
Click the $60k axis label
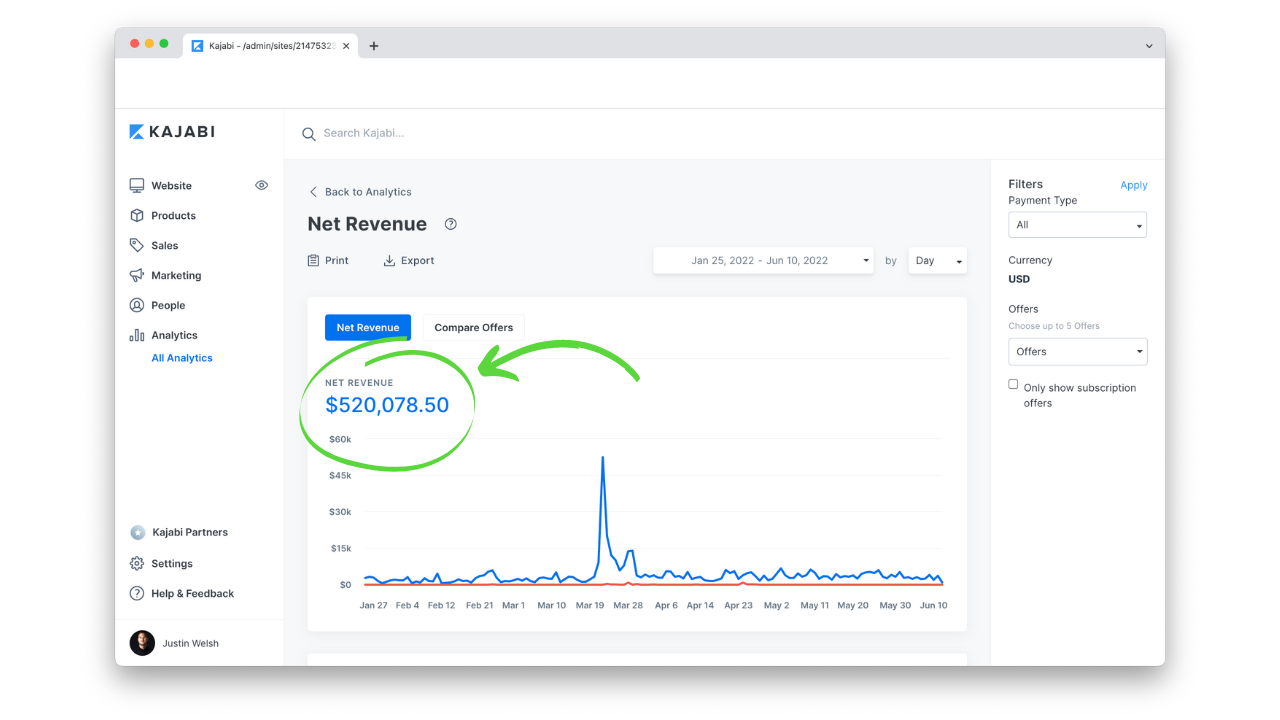point(340,439)
